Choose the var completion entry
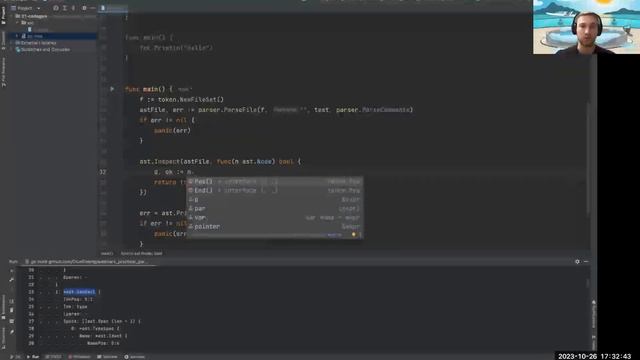 click(x=274, y=217)
